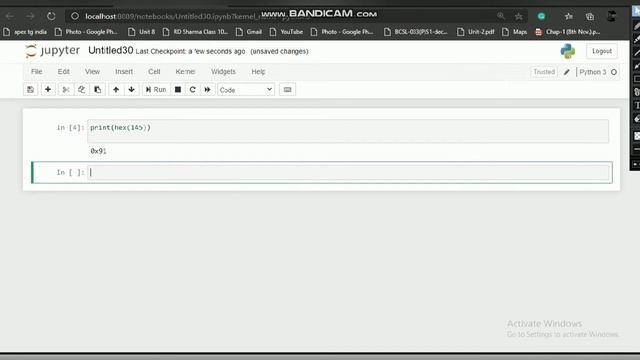Open the 'Chap-1 (8th Nov).p...' PDF bookmark
The width and height of the screenshot is (640, 360).
[x=568, y=32]
